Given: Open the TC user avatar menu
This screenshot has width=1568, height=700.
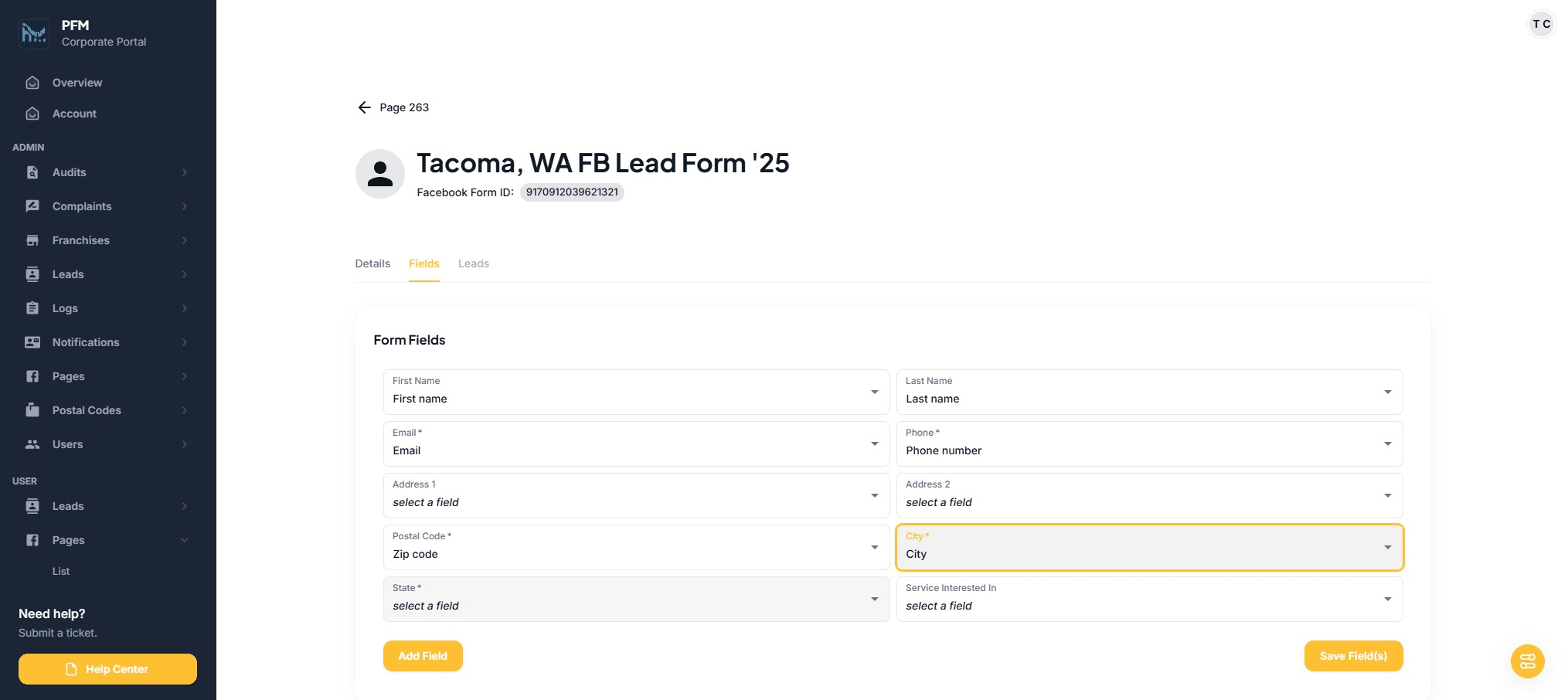Looking at the screenshot, I should (1541, 24).
